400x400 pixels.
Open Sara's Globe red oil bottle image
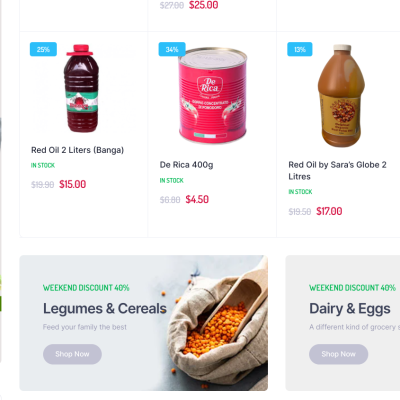[x=340, y=96]
